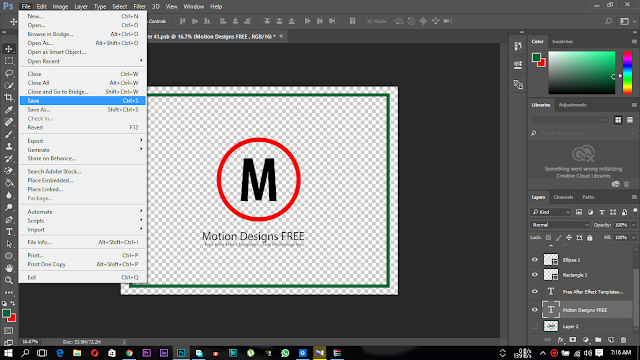This screenshot has width=640, height=360.
Task: Choose Save from the File menu
Action: 83,100
